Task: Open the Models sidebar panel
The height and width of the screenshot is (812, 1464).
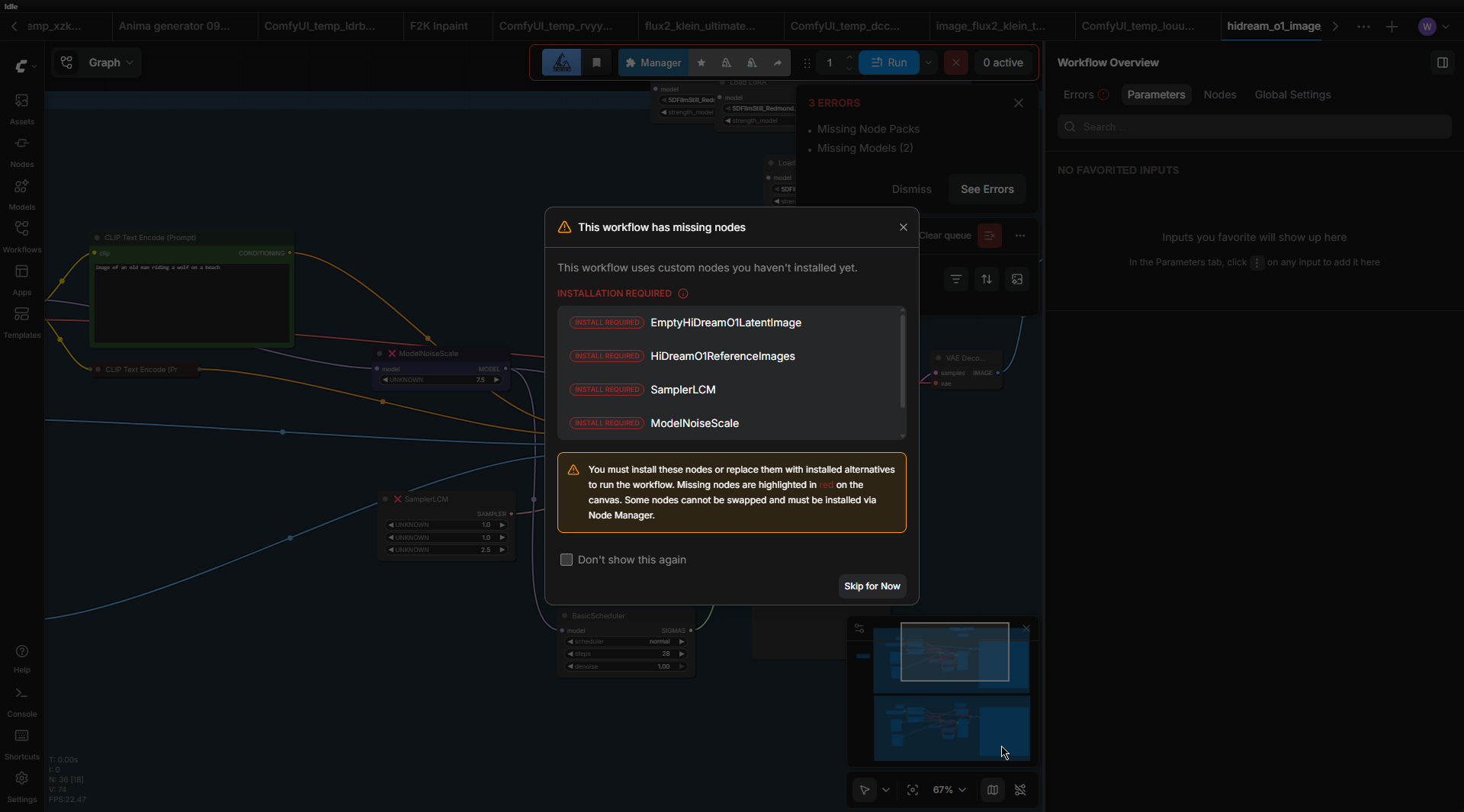Action: (x=21, y=194)
